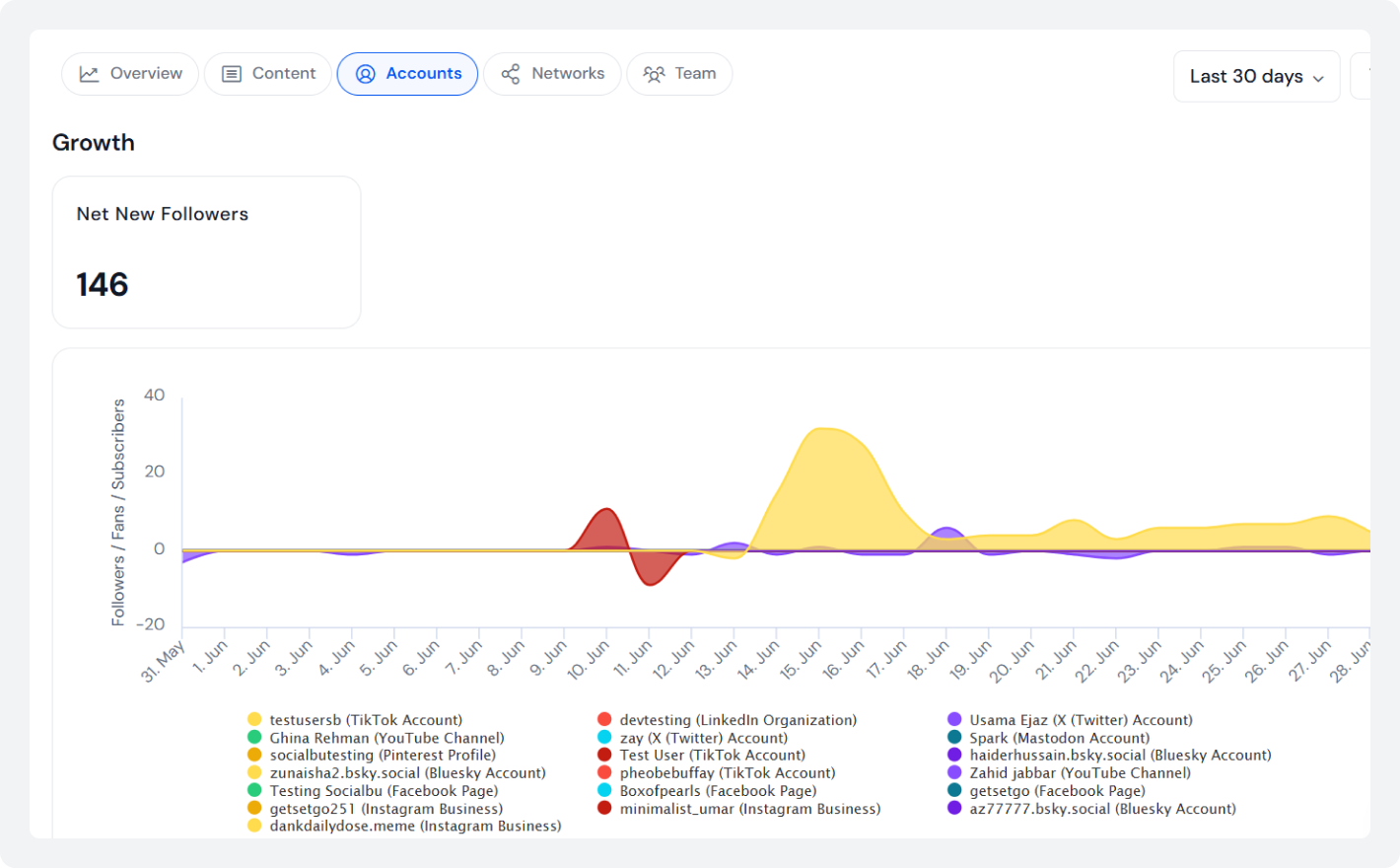
Task: Click getsetgo (Facebook Page) legend label
Action: (x=1058, y=791)
